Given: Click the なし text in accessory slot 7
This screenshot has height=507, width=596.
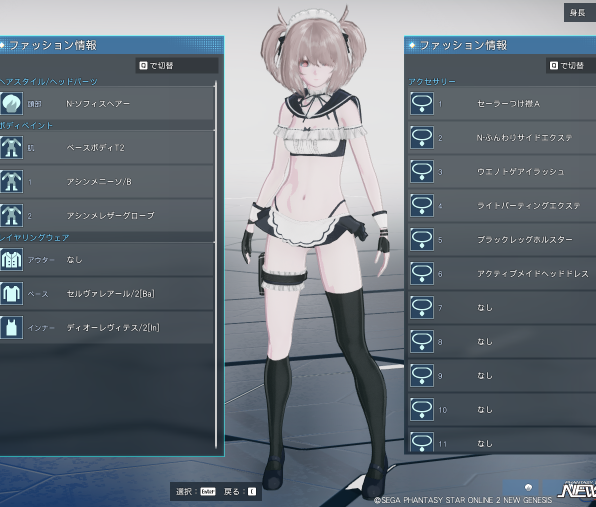Looking at the screenshot, I should pyautogui.click(x=485, y=307).
